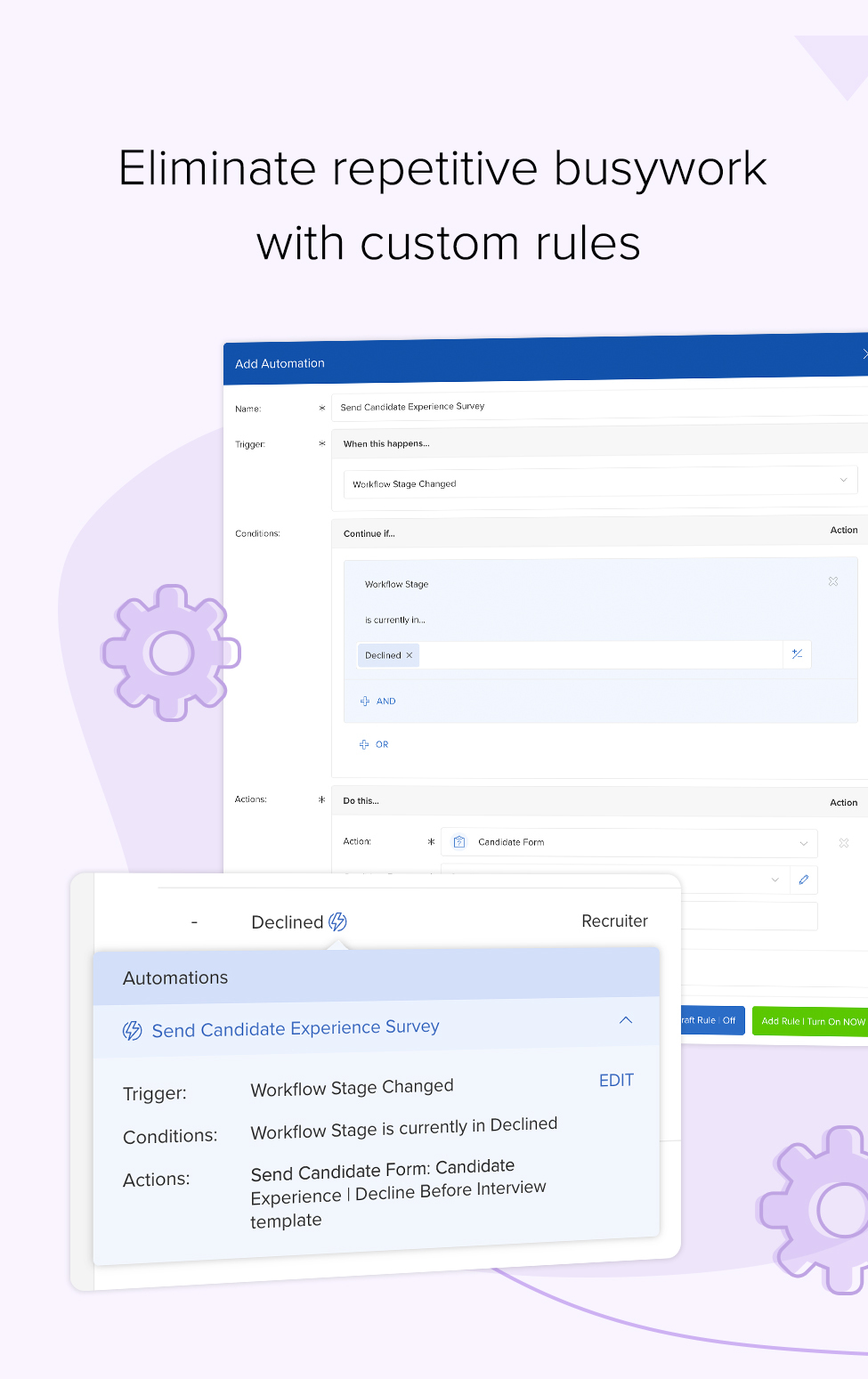Remove the Workflow Stage condition via its X icon
Viewport: 868px width, 1379px height.
click(x=833, y=581)
